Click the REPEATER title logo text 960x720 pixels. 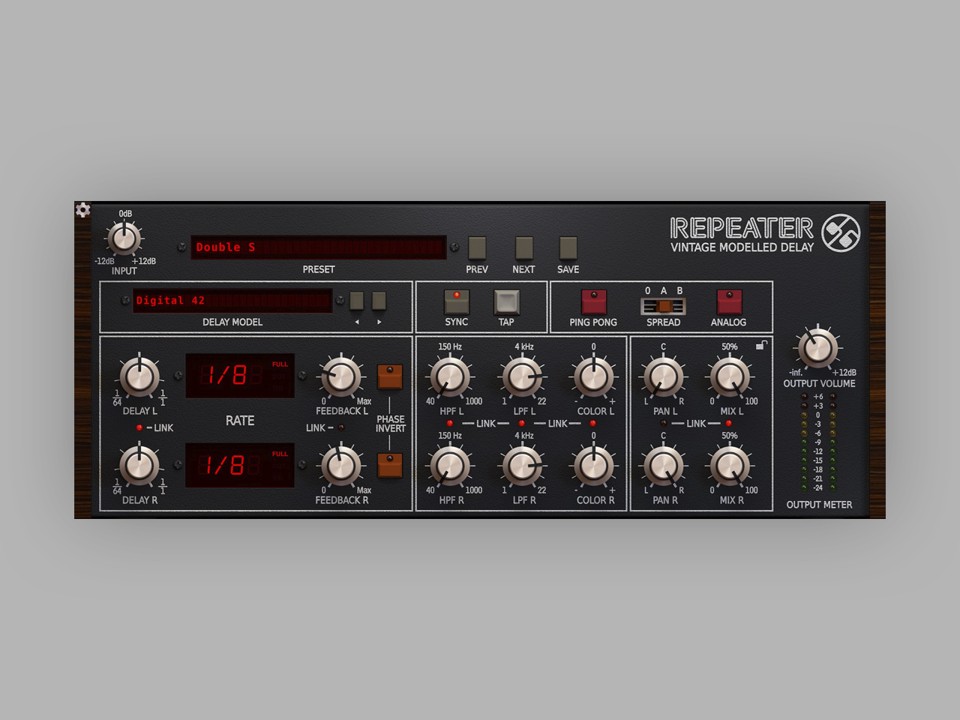pos(741,228)
